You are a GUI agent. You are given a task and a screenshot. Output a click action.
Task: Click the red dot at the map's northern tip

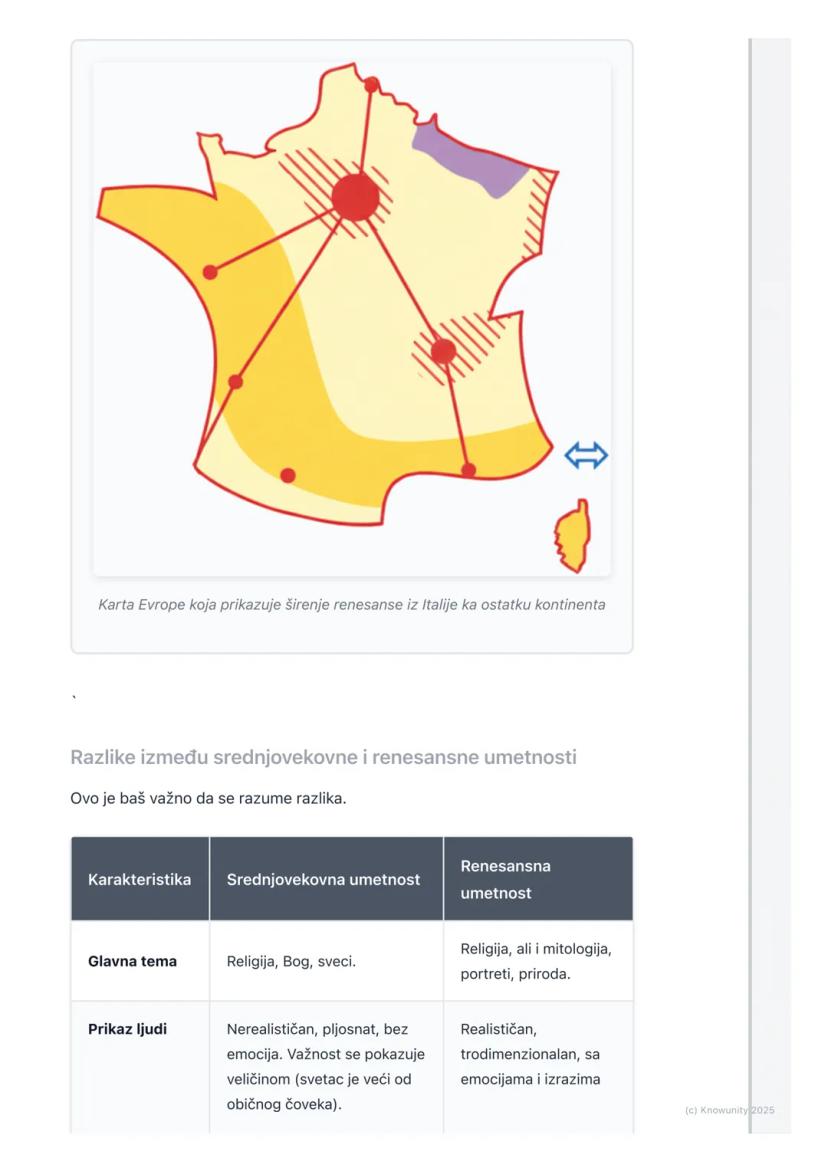(x=372, y=85)
